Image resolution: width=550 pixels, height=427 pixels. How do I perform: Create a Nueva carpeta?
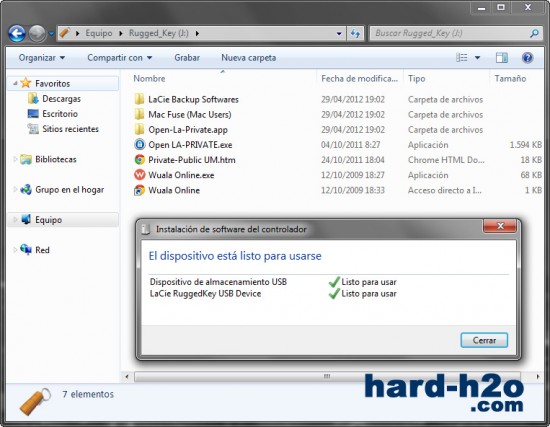click(x=248, y=58)
